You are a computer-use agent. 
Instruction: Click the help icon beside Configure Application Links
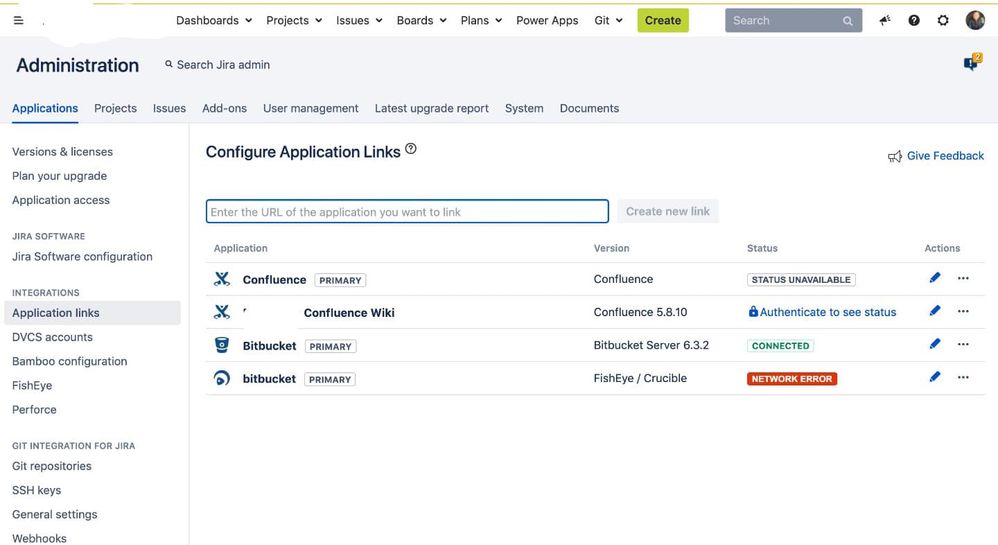[411, 149]
